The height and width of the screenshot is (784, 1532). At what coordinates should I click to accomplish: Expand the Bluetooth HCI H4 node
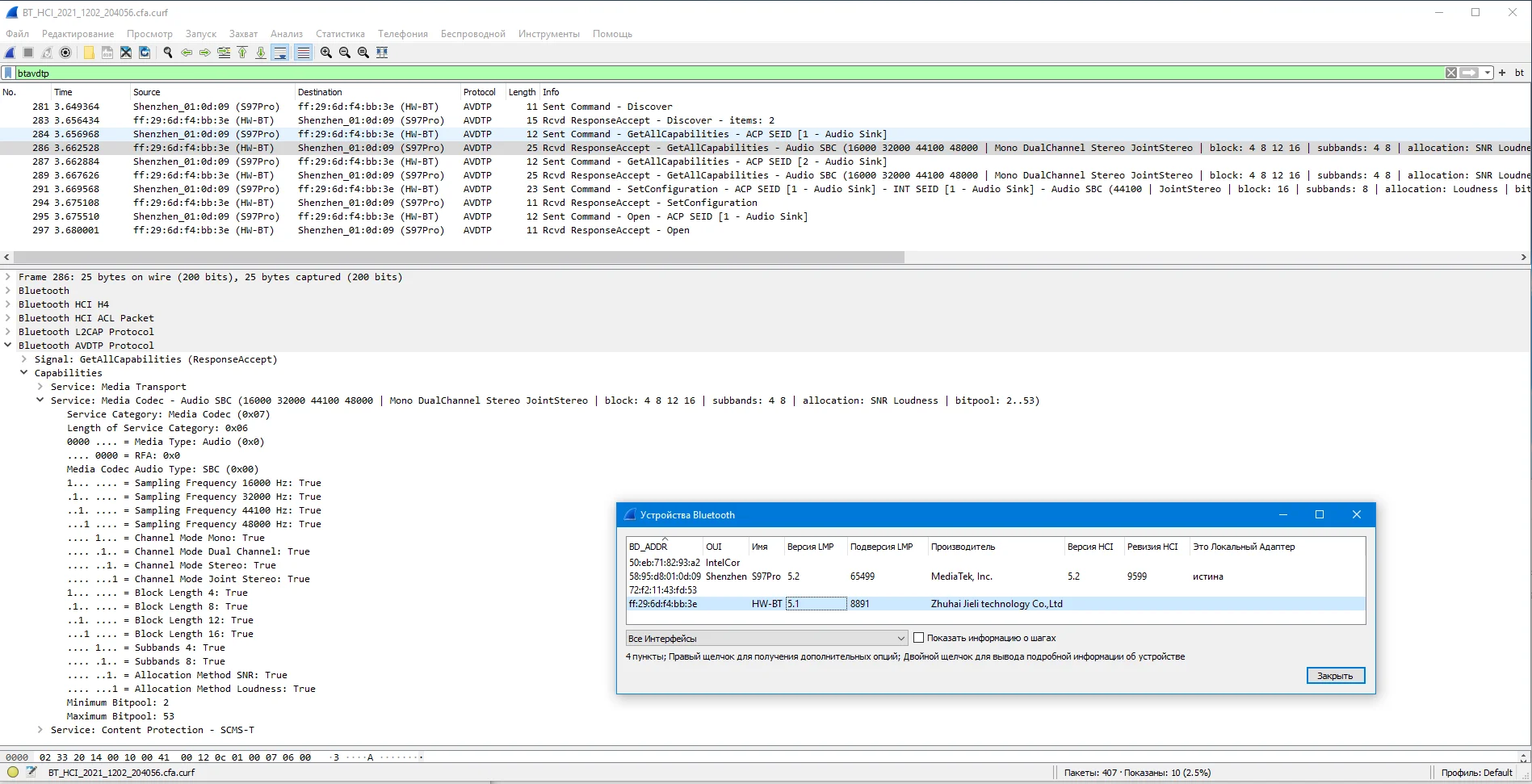(x=8, y=304)
